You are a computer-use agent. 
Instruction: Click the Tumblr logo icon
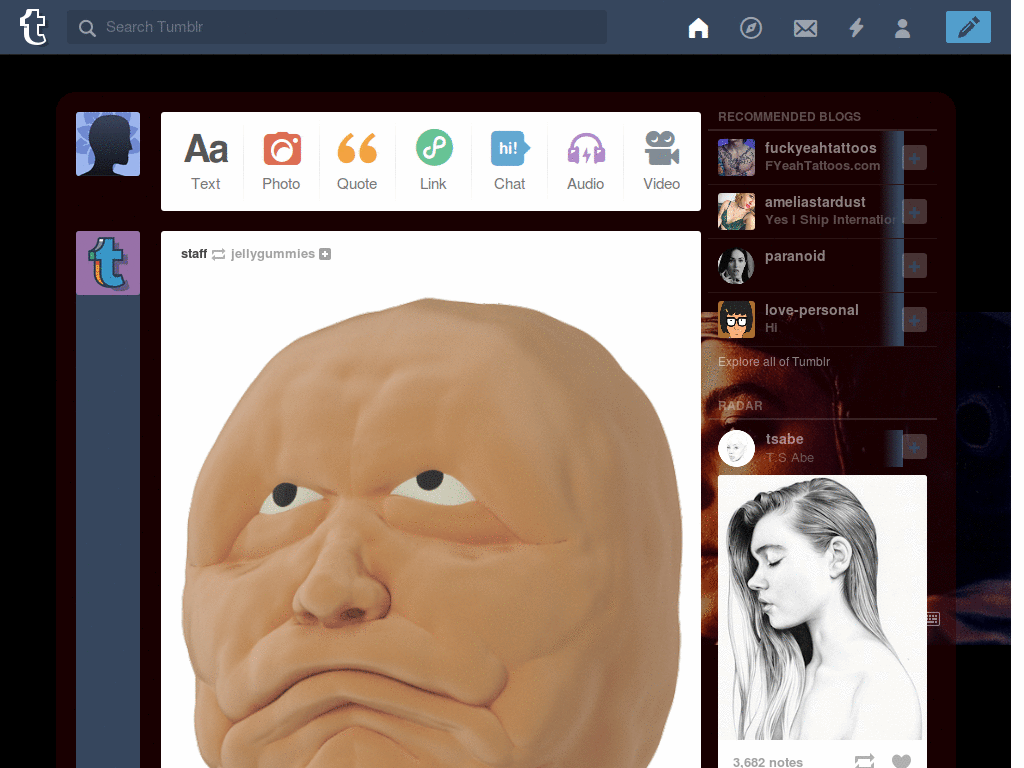click(x=33, y=27)
